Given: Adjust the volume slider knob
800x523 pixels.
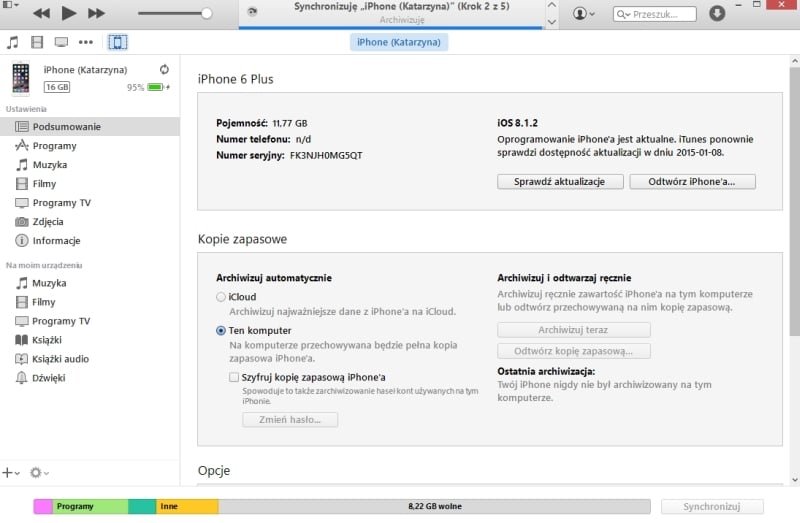Looking at the screenshot, I should pyautogui.click(x=207, y=13).
